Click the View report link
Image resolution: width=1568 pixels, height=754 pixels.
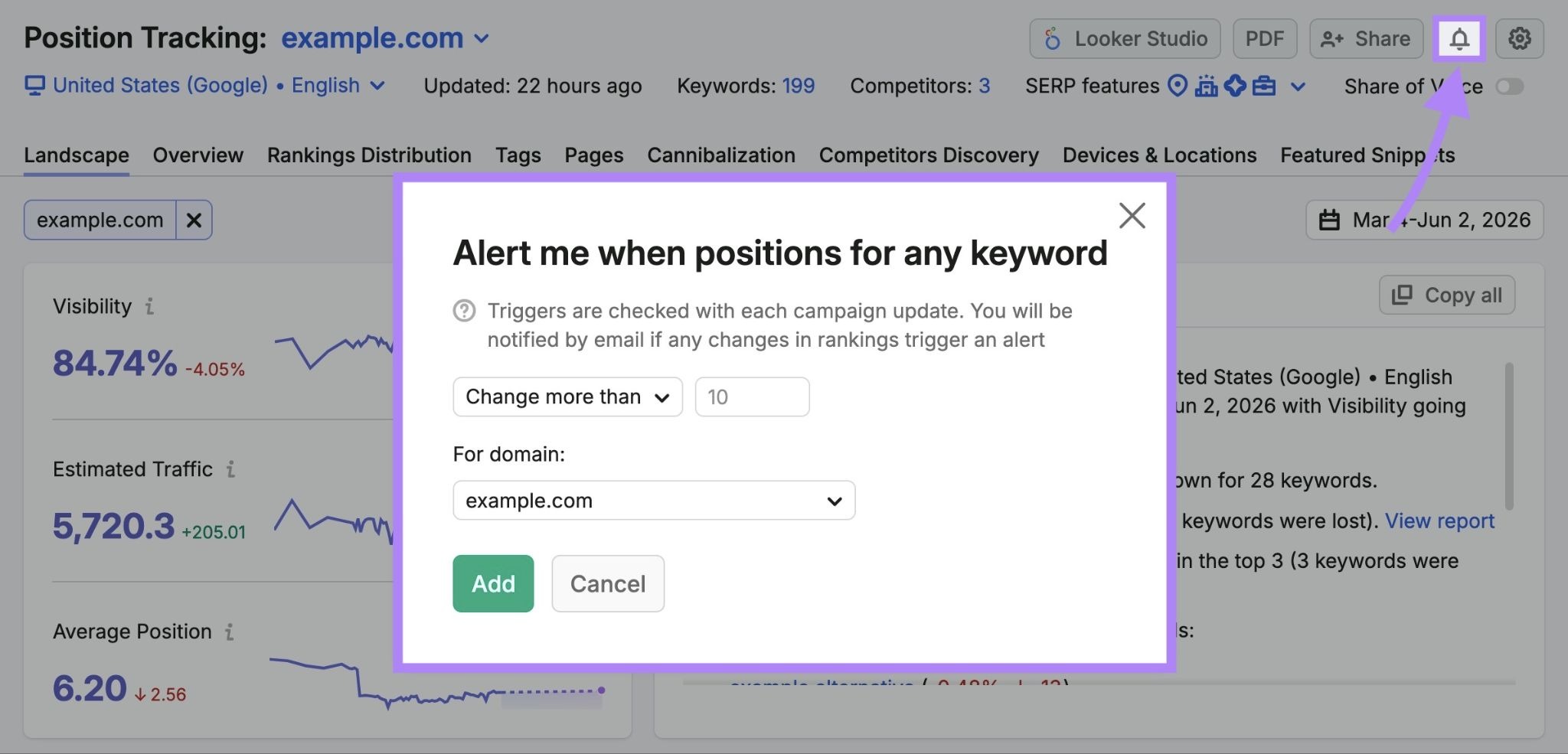1439,521
